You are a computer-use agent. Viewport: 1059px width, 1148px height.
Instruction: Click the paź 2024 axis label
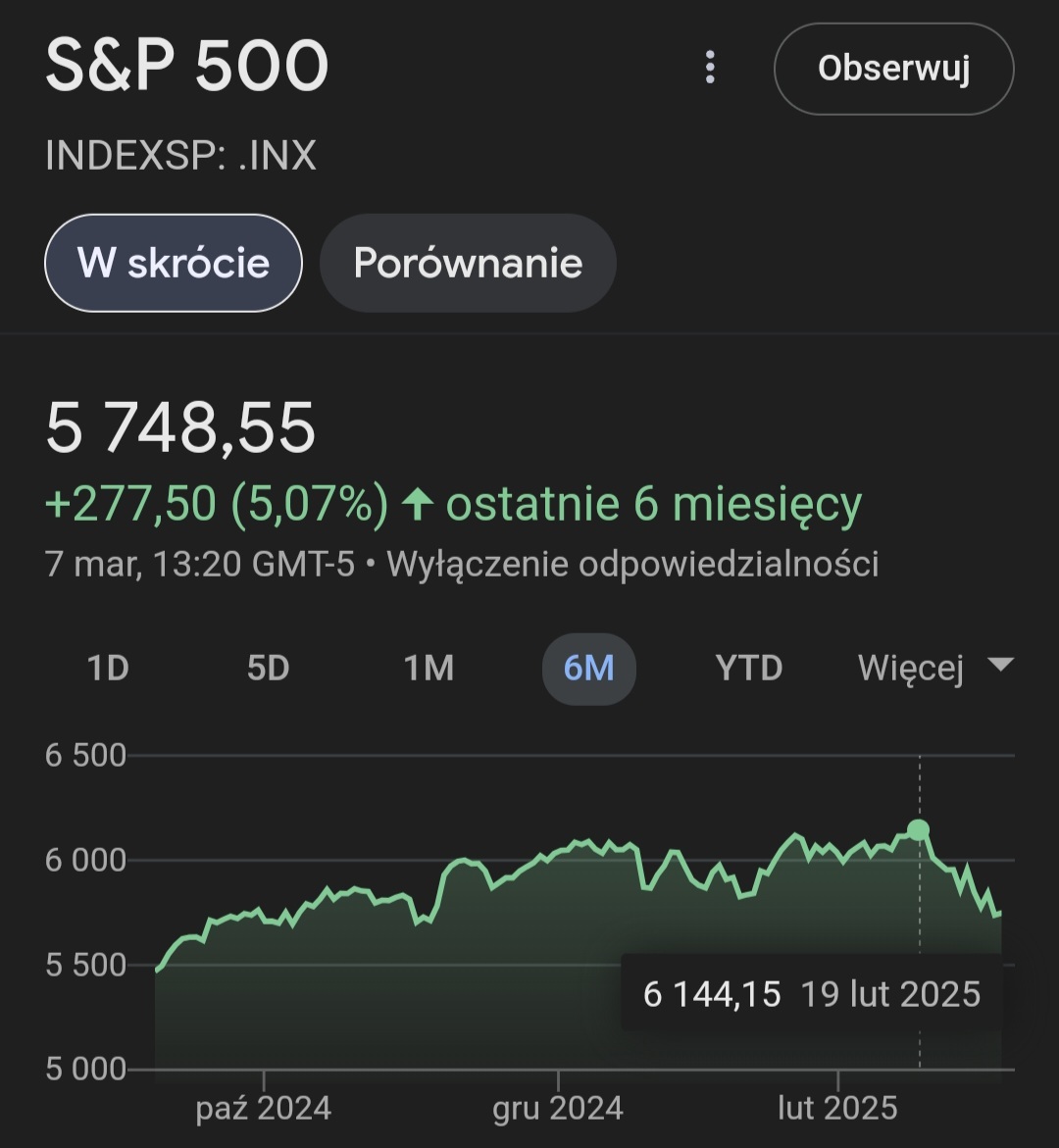click(263, 1108)
